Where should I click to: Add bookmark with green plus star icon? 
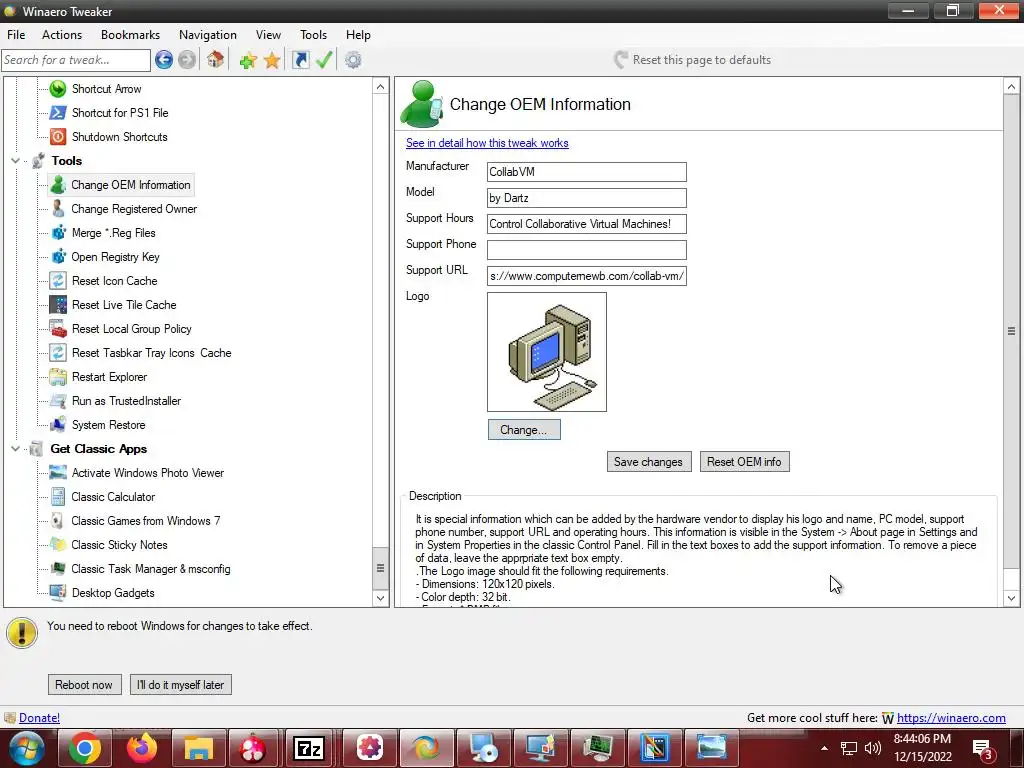point(248,61)
